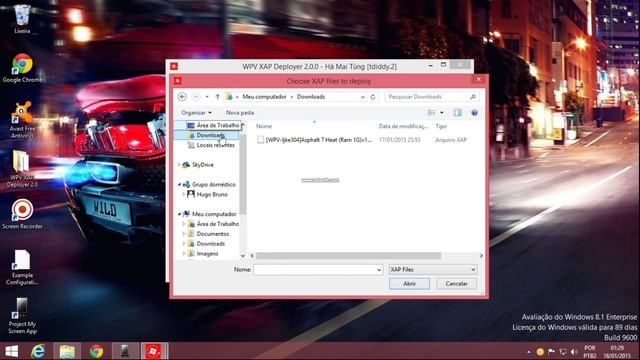The width and height of the screenshot is (640, 360).
Task: Open the Action Center flag icon
Action: [552, 351]
